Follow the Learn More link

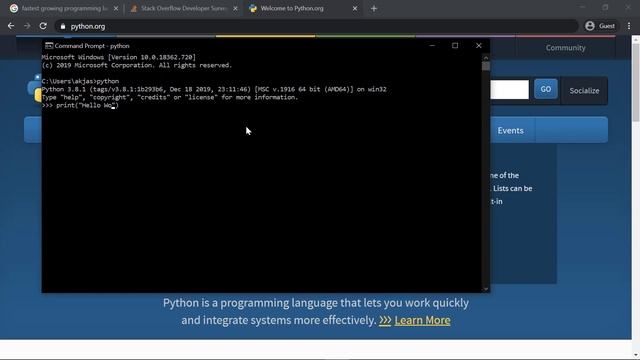pyautogui.click(x=422, y=320)
